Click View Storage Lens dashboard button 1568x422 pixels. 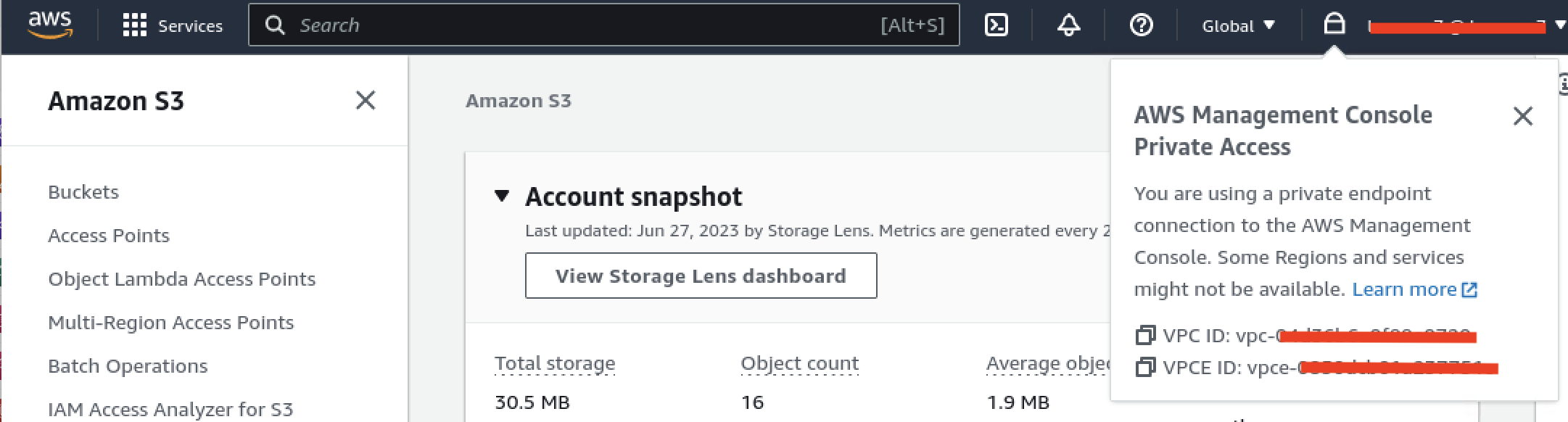coord(701,276)
